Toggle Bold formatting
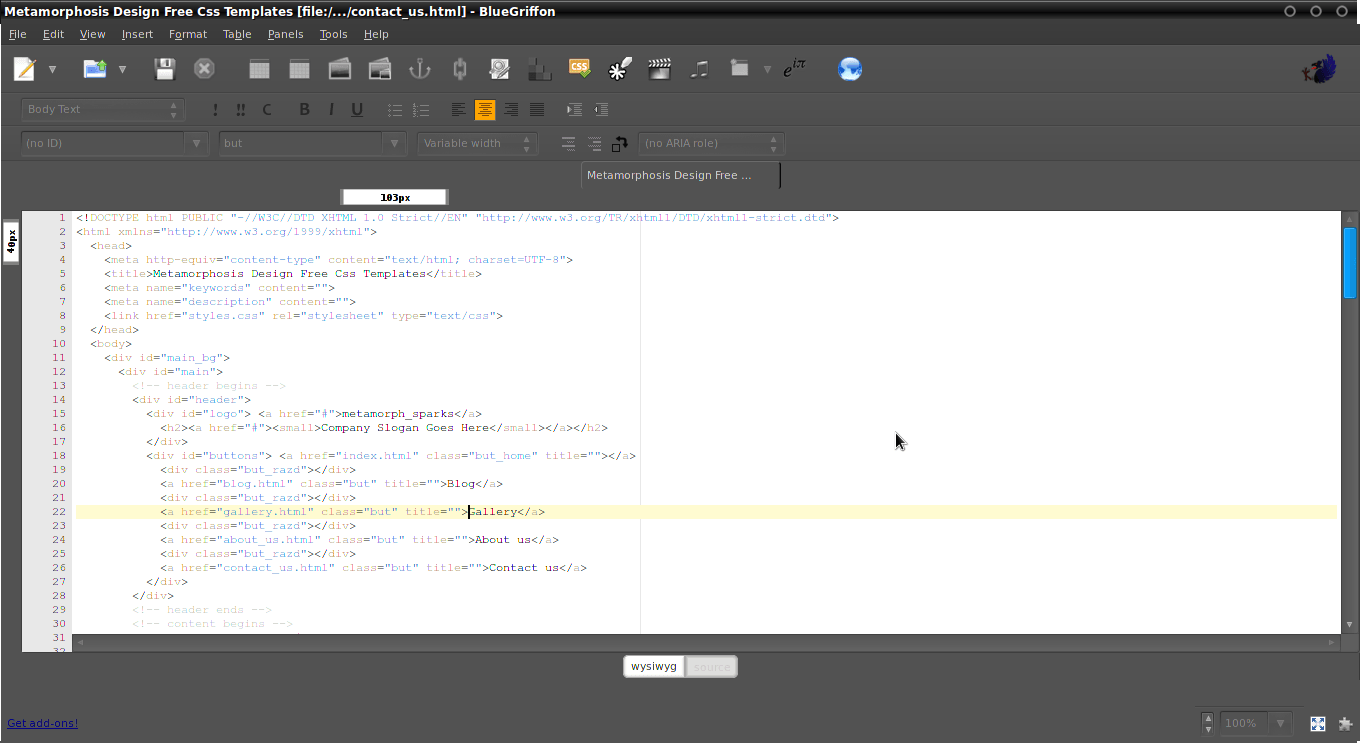Image resolution: width=1360 pixels, height=743 pixels. point(305,110)
